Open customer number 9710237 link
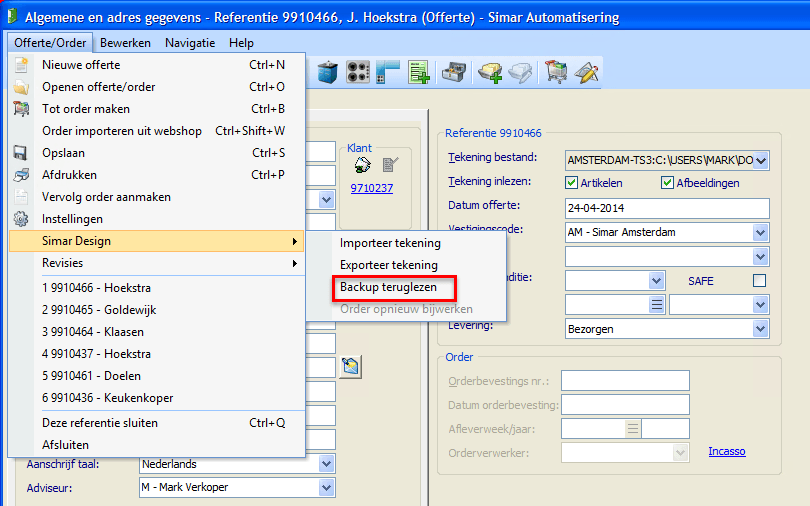Image resolution: width=810 pixels, height=506 pixels. coord(371,188)
